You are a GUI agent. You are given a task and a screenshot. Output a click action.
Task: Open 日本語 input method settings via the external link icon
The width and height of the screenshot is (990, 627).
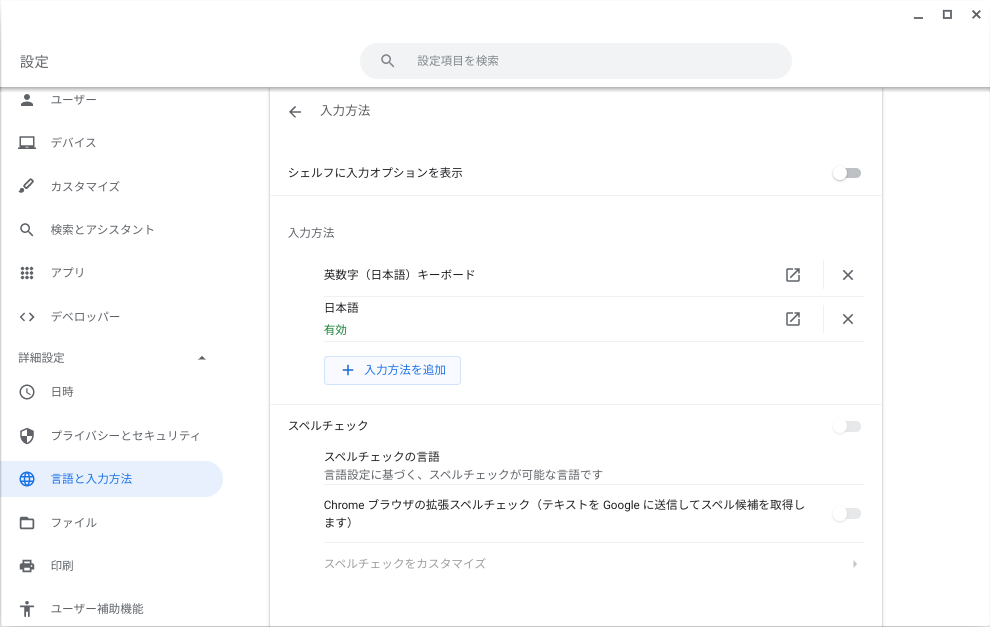click(x=793, y=319)
